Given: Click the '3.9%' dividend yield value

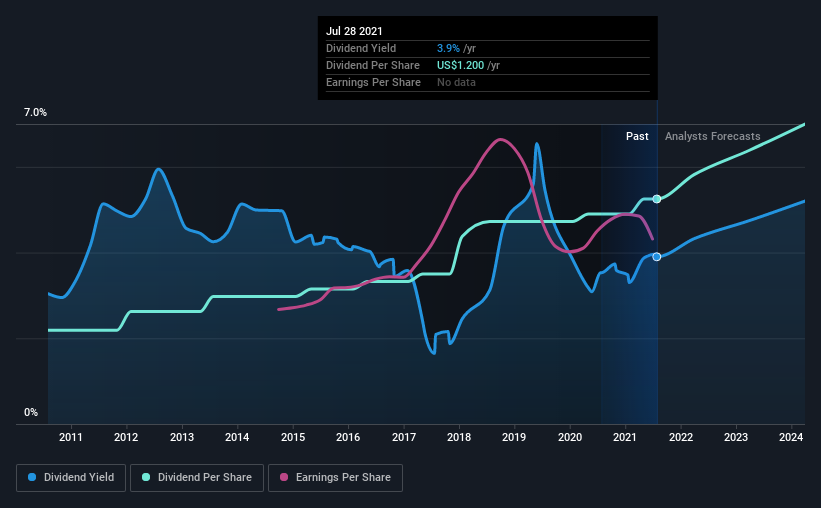Looking at the screenshot, I should tap(448, 48).
